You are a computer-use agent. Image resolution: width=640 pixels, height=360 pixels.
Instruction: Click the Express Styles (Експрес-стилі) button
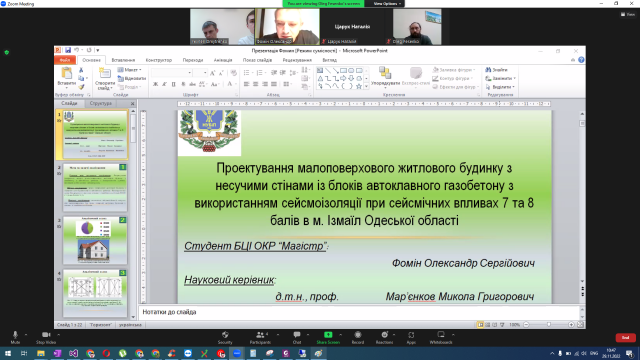[x=416, y=76]
